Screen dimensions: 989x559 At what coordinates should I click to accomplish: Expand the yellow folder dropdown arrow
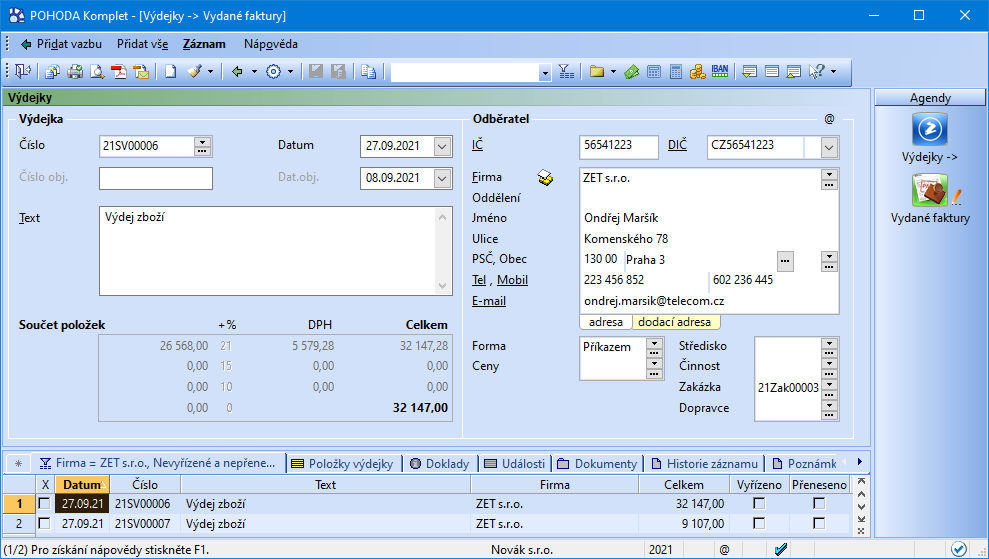tap(613, 72)
